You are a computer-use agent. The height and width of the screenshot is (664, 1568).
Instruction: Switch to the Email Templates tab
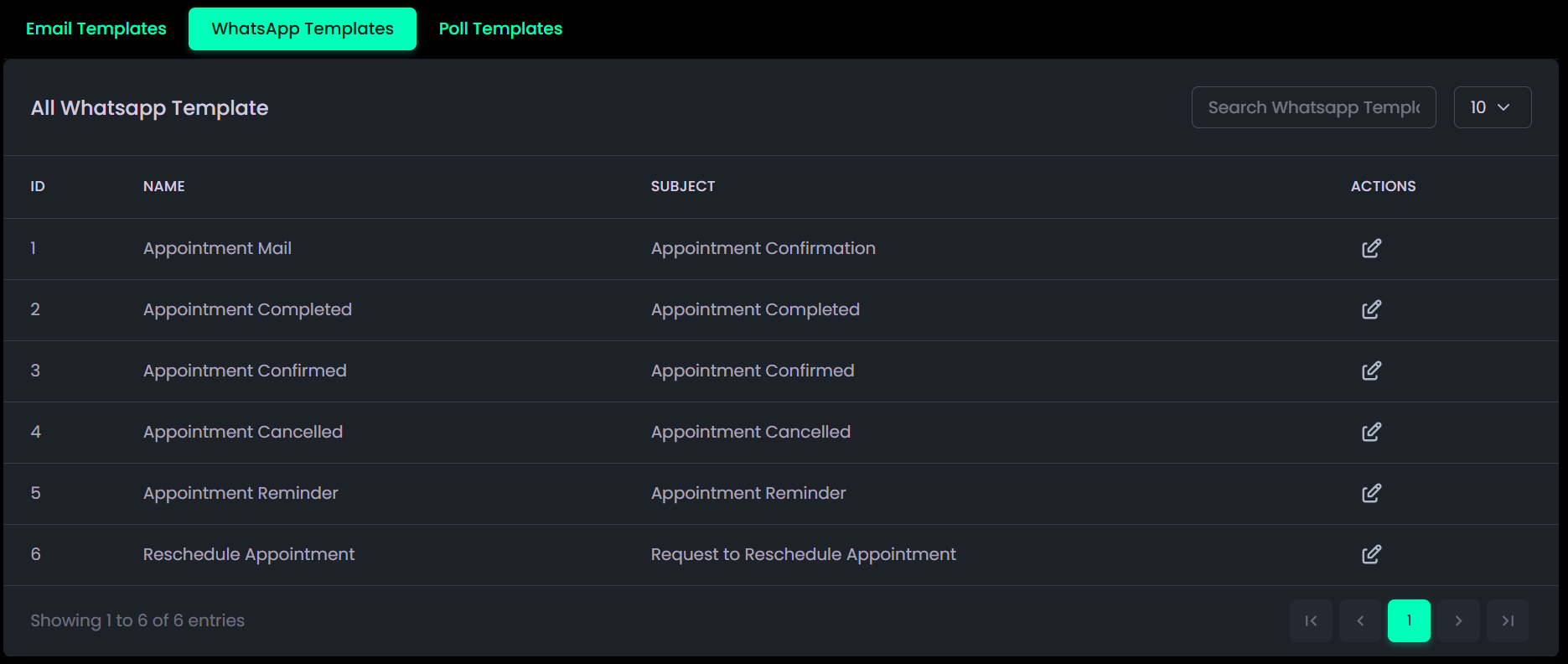96,29
